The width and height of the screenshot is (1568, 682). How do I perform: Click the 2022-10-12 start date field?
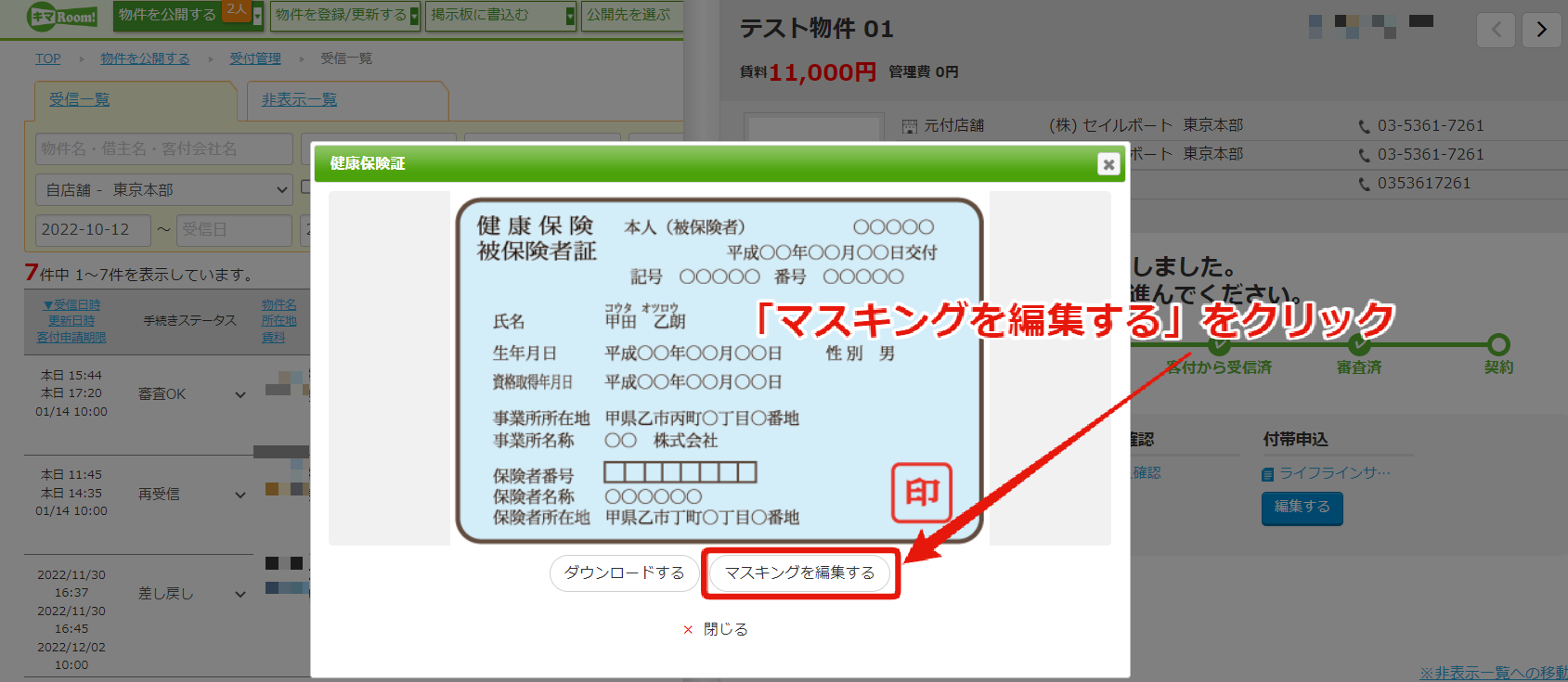click(x=93, y=229)
